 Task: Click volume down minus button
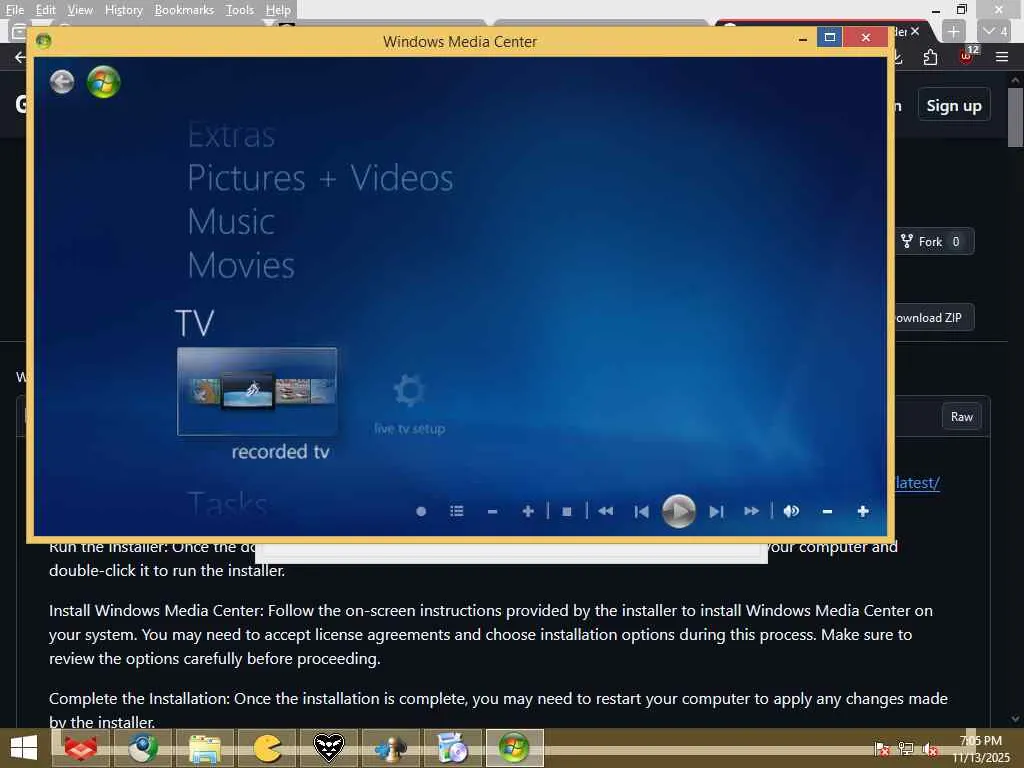pos(827,511)
